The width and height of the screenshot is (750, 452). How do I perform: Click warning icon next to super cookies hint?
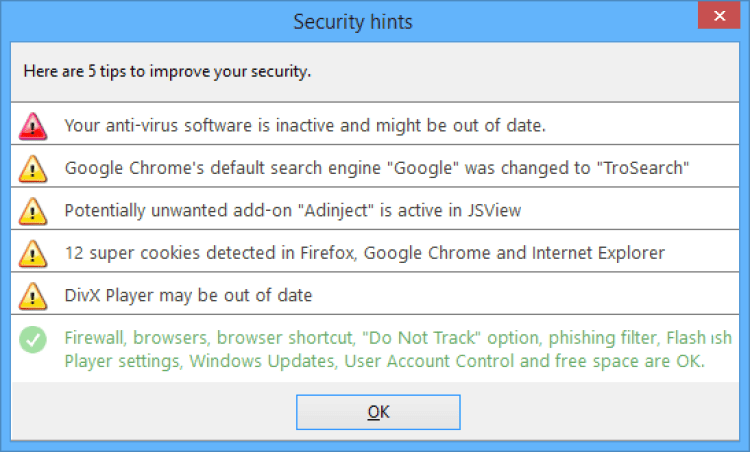(33, 253)
